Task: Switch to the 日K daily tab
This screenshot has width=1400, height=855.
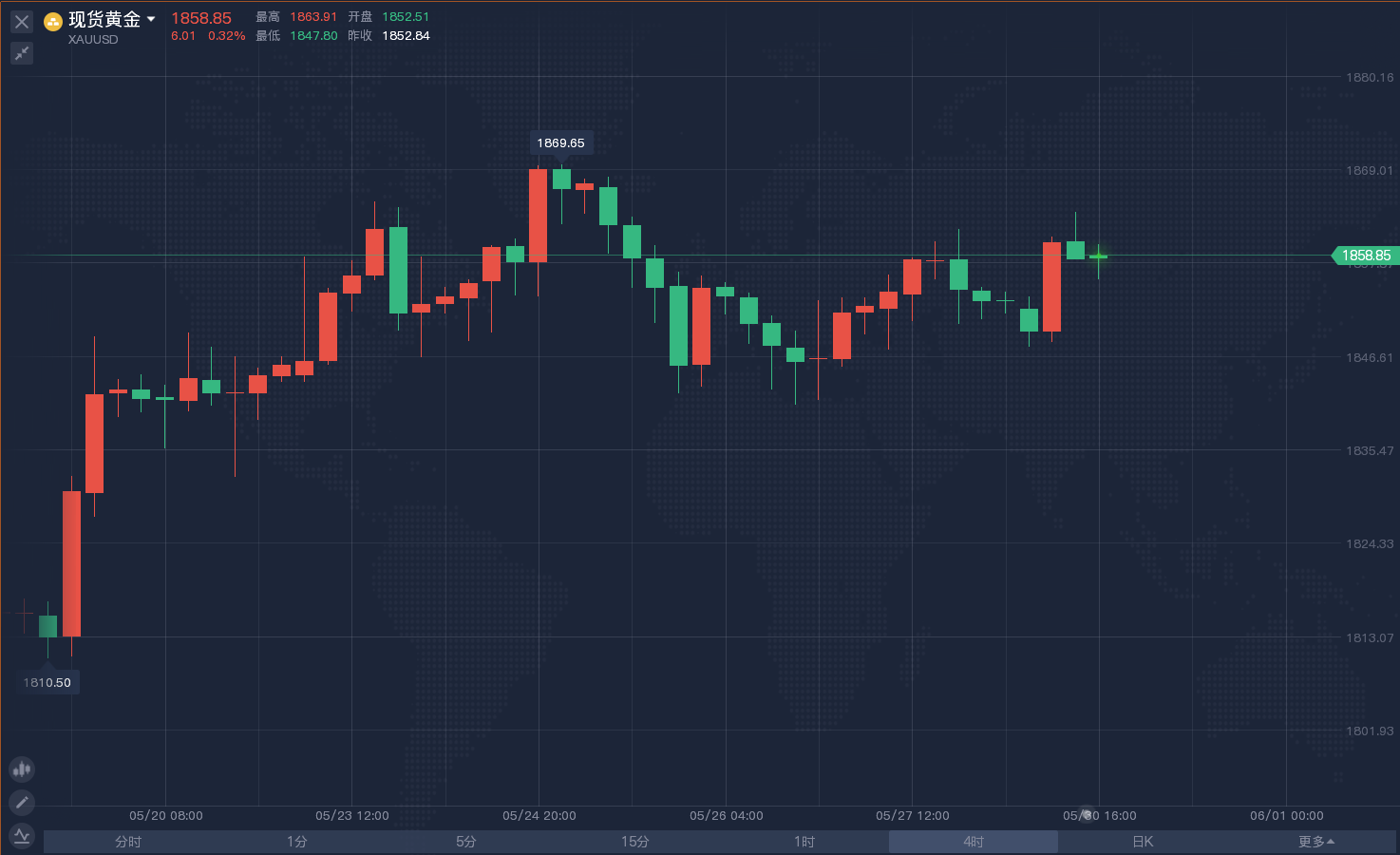Action: 1143,842
